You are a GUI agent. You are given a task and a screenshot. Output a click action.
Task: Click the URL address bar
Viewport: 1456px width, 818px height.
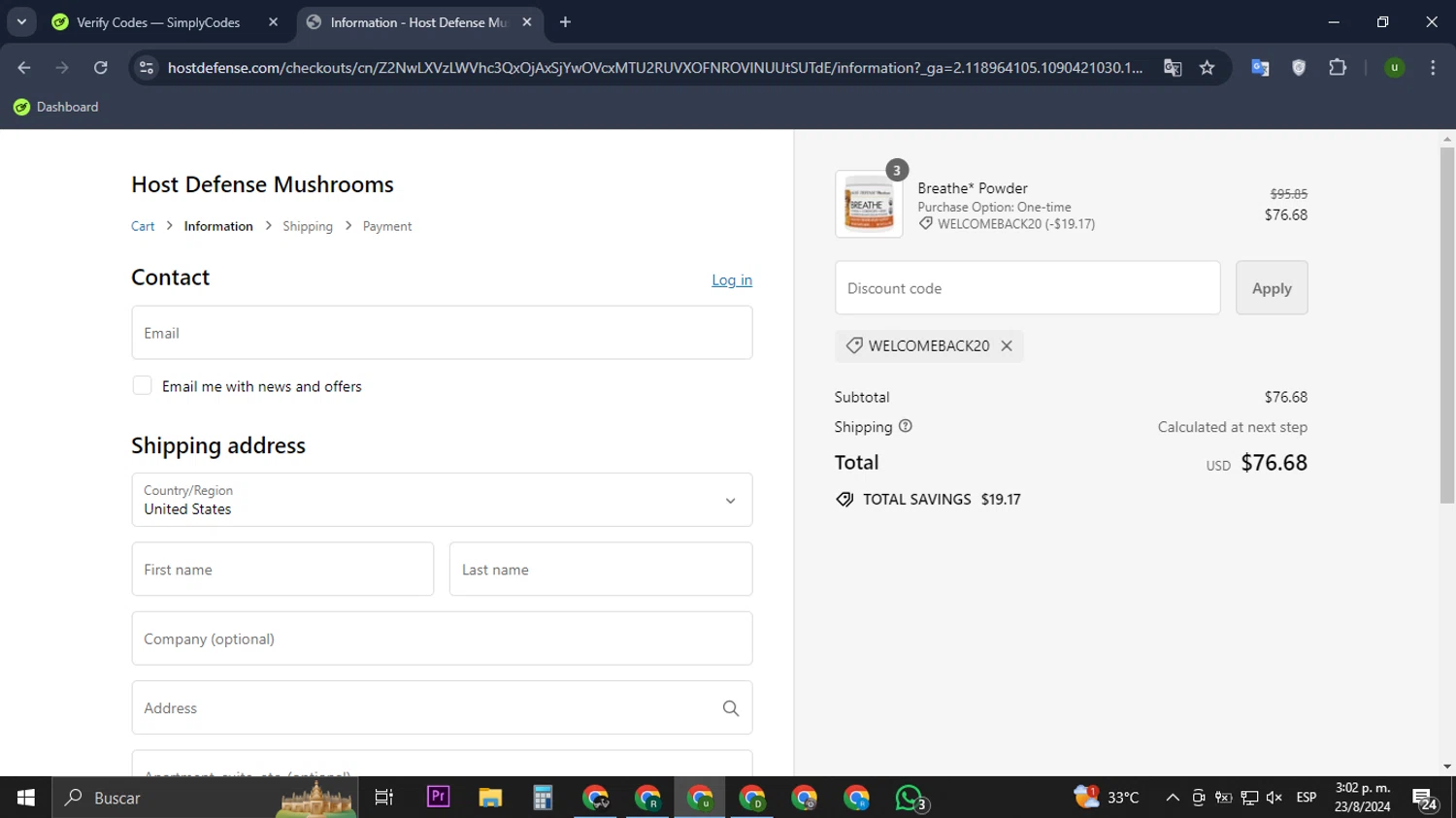click(x=655, y=68)
